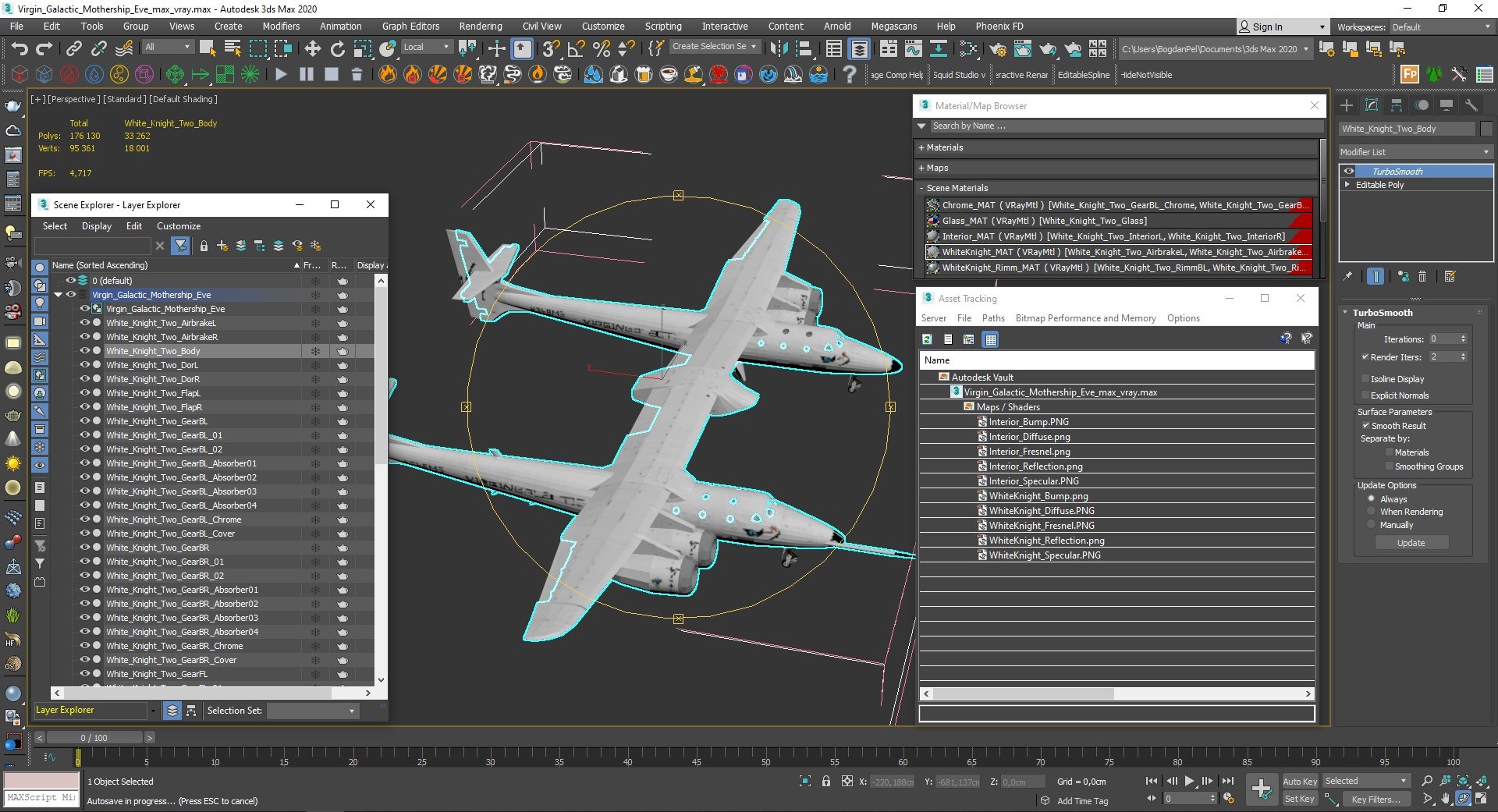Open the Create Selection Set dropdown

click(714, 46)
